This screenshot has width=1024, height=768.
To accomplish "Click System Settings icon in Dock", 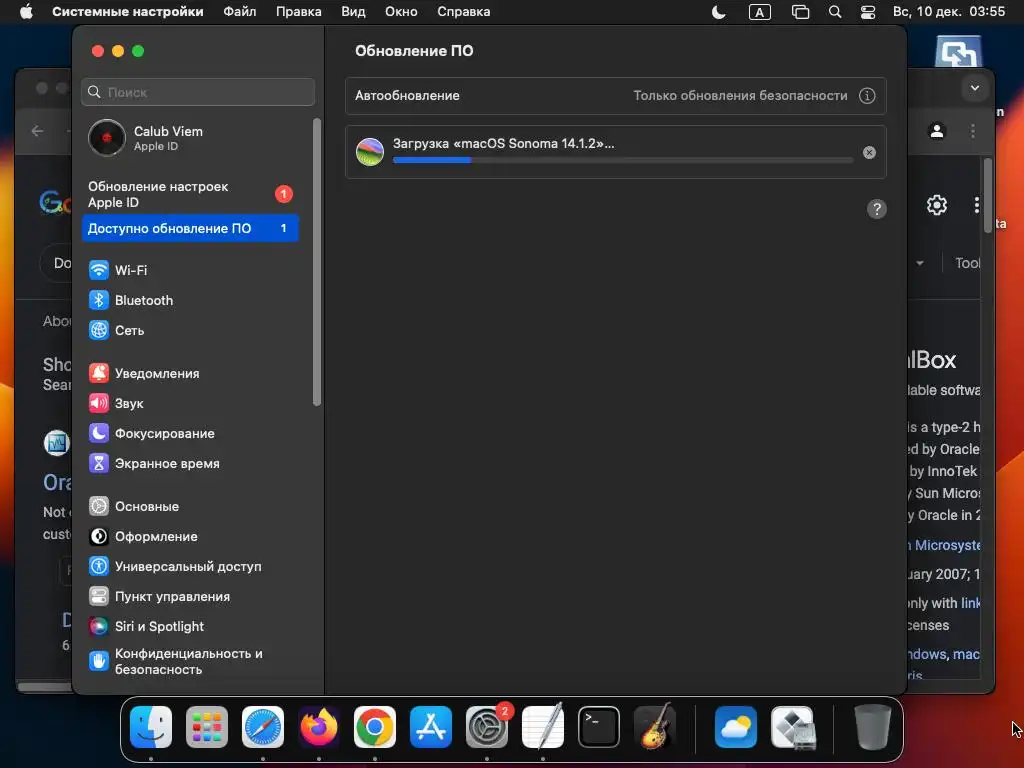I will [x=487, y=726].
